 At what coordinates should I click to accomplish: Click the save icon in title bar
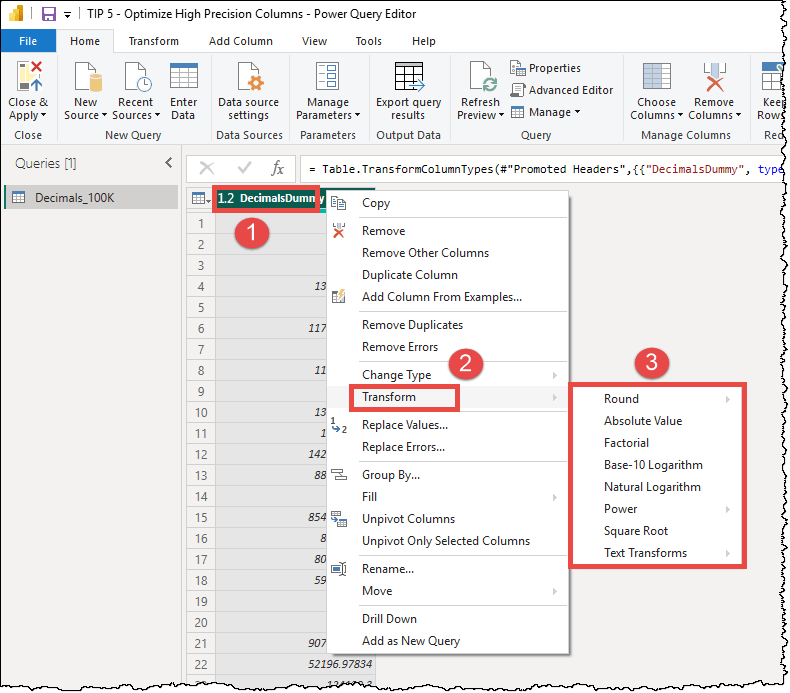48,14
